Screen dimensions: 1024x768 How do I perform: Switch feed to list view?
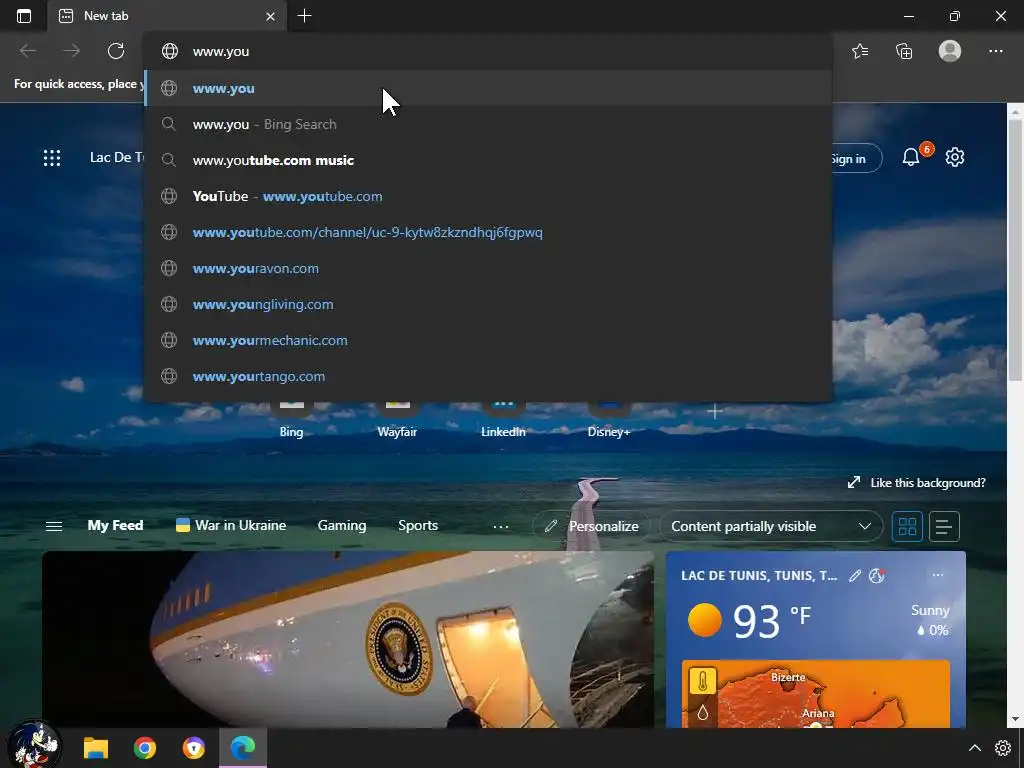944,526
